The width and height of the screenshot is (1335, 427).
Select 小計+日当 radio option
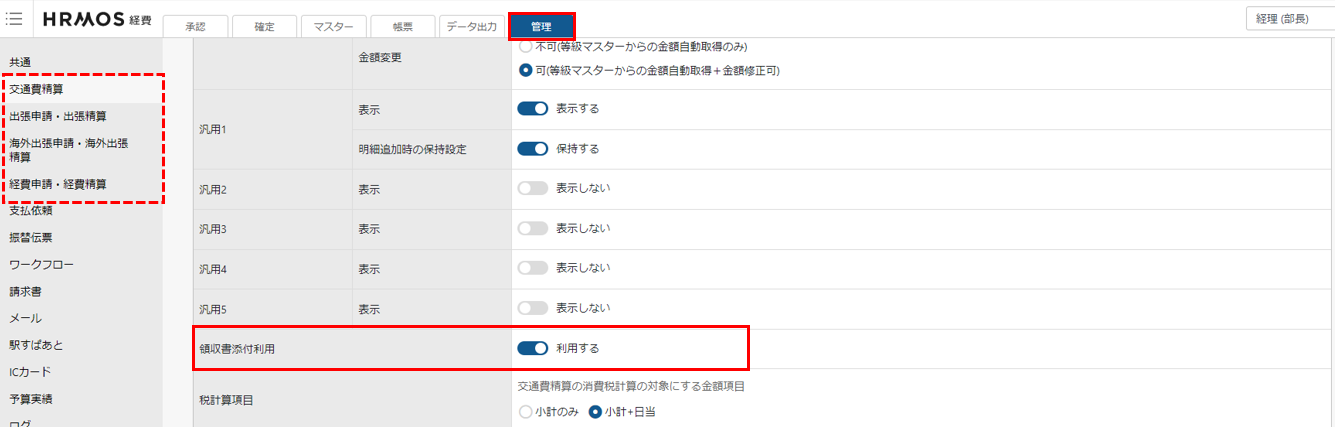[595, 411]
